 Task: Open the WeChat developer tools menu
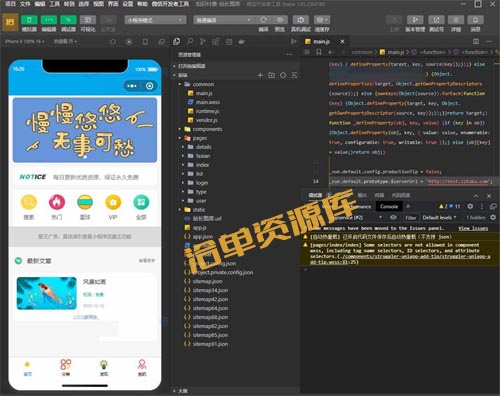pos(170,4)
